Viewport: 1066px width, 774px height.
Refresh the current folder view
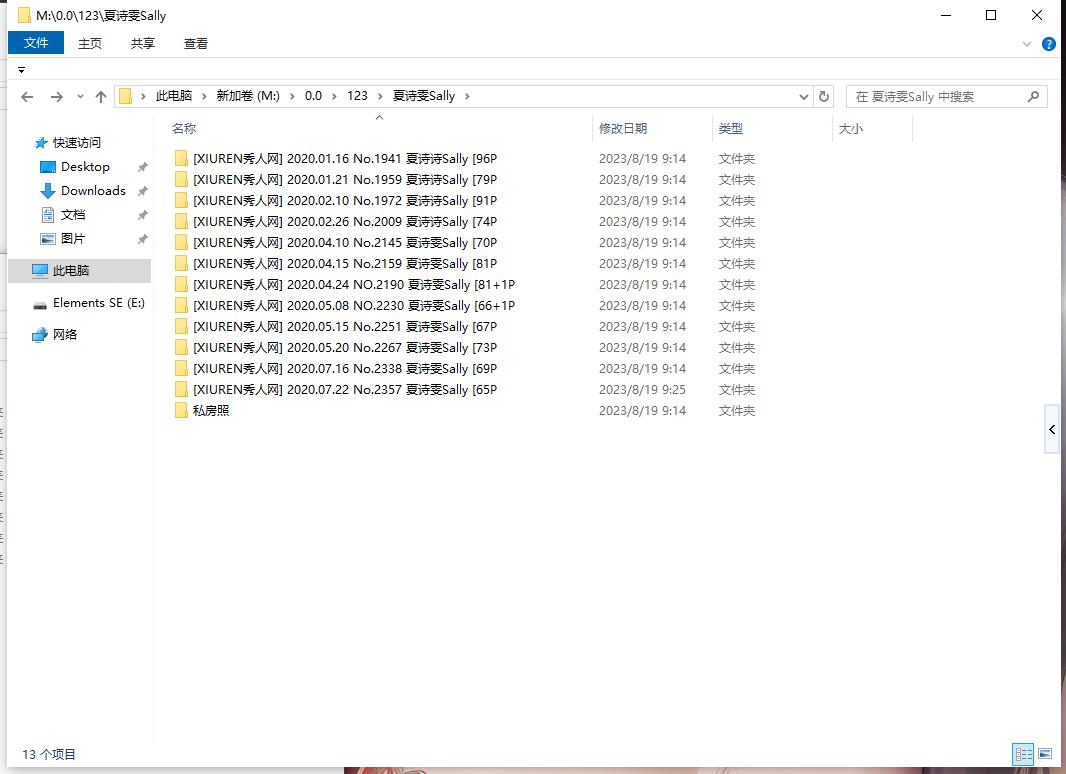(x=824, y=97)
